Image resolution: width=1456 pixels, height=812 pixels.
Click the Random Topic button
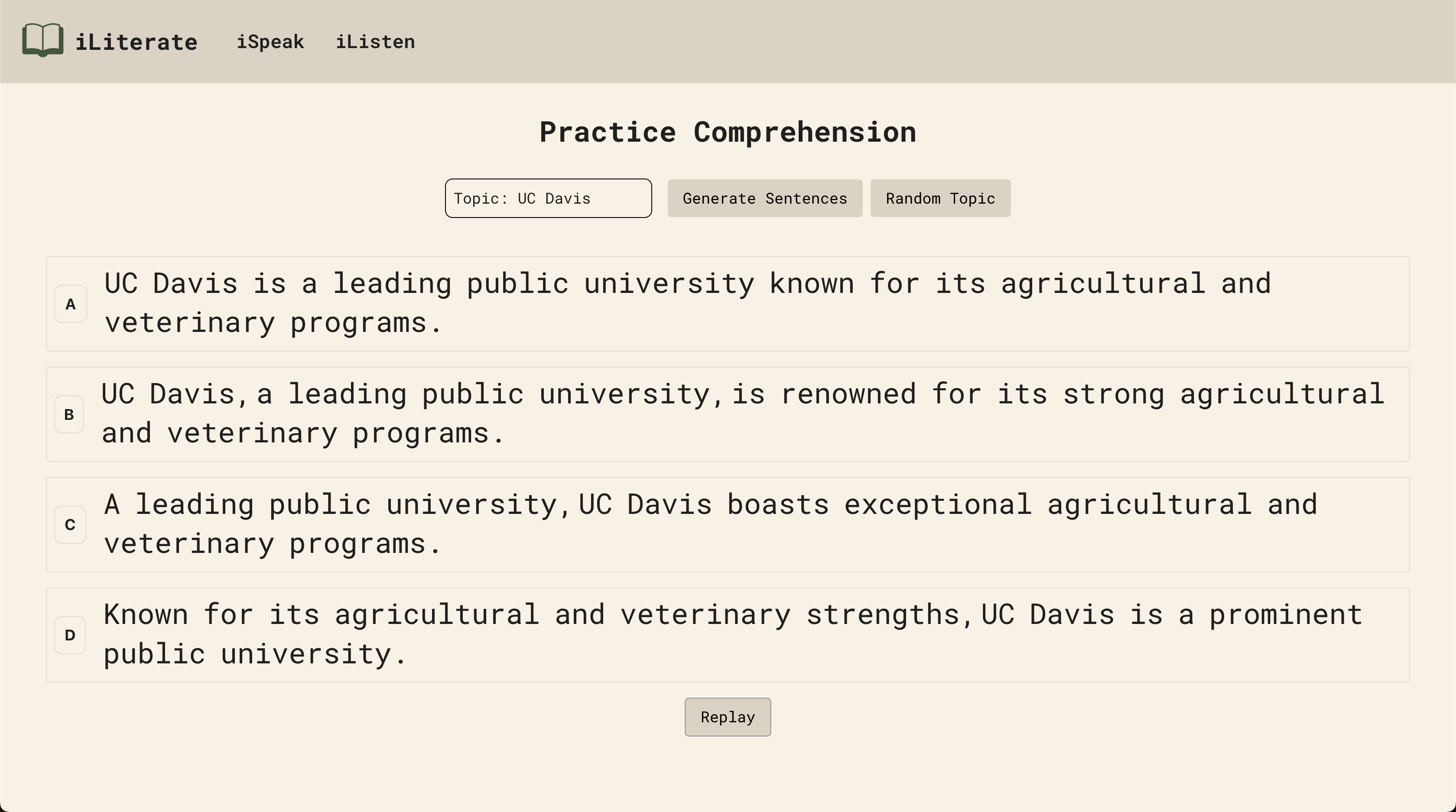point(940,198)
